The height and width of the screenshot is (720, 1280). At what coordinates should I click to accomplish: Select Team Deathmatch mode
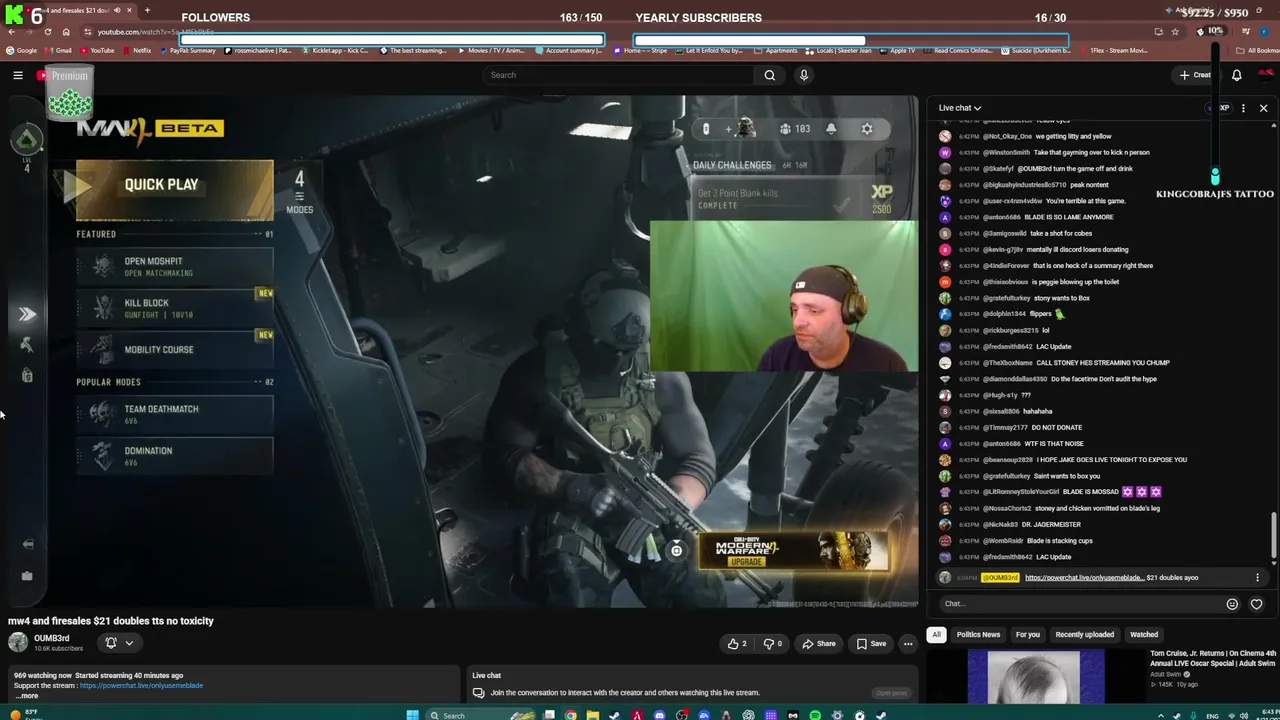coord(174,414)
